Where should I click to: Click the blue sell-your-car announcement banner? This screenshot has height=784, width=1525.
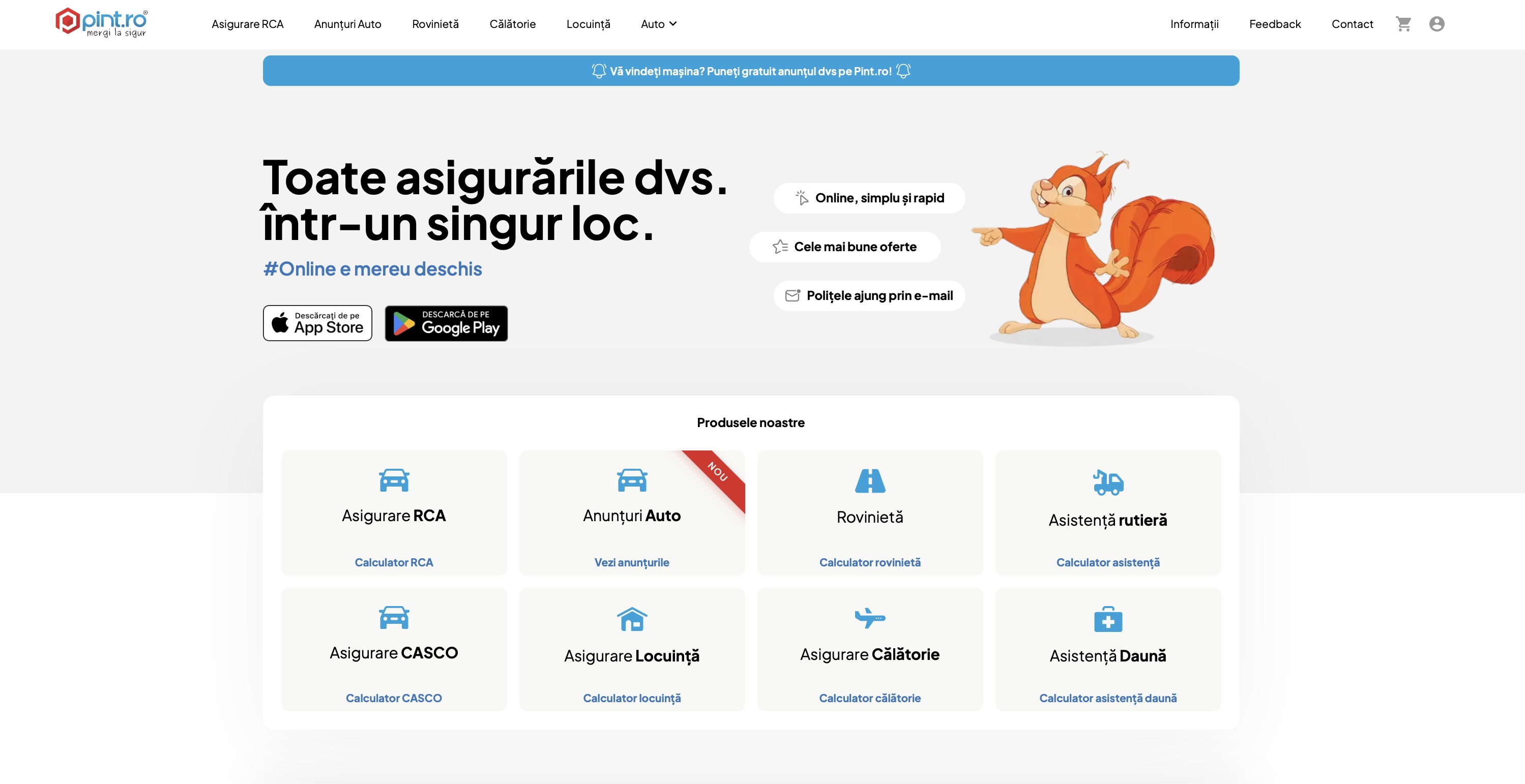pyautogui.click(x=751, y=71)
